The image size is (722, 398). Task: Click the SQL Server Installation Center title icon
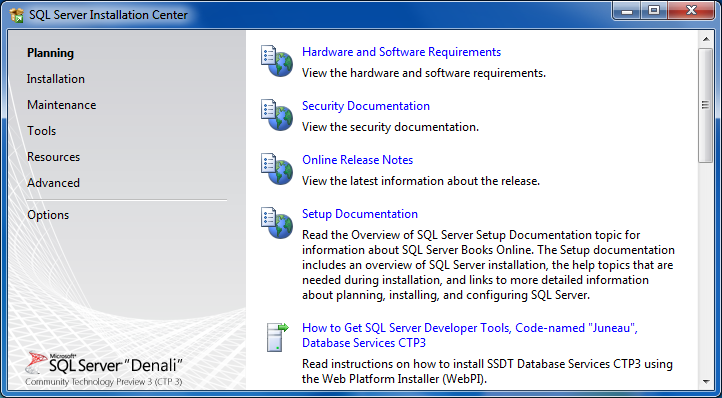(x=16, y=15)
